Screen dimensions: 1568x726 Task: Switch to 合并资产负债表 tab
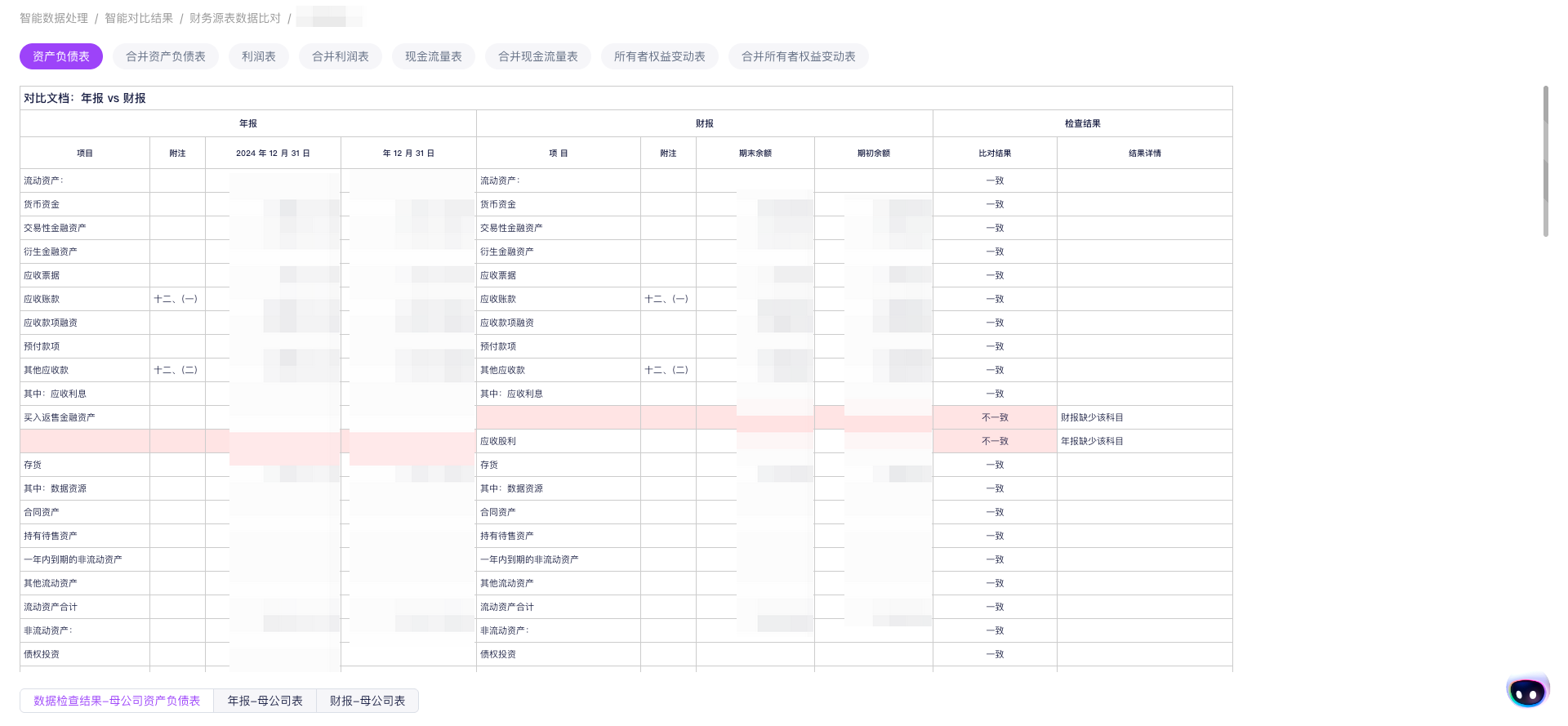[x=166, y=56]
